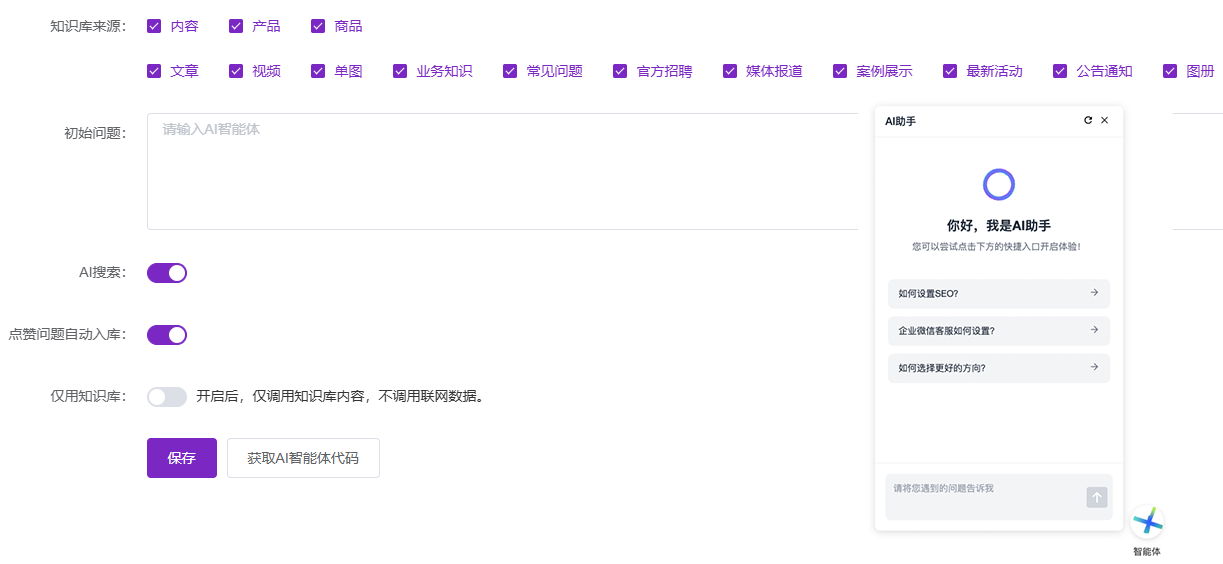Turn off the AI搜索 switch
1223x564 pixels.
pyautogui.click(x=167, y=273)
